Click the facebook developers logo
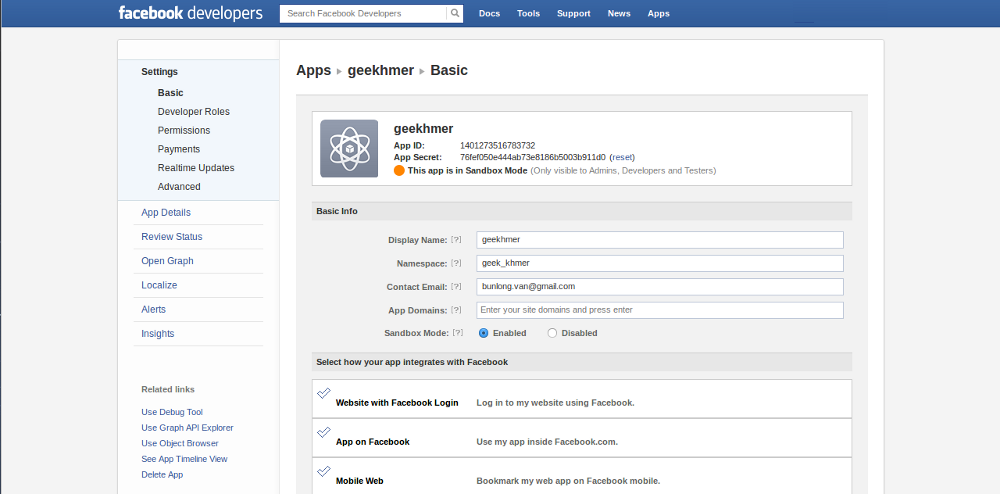1000x494 pixels. 190,13
